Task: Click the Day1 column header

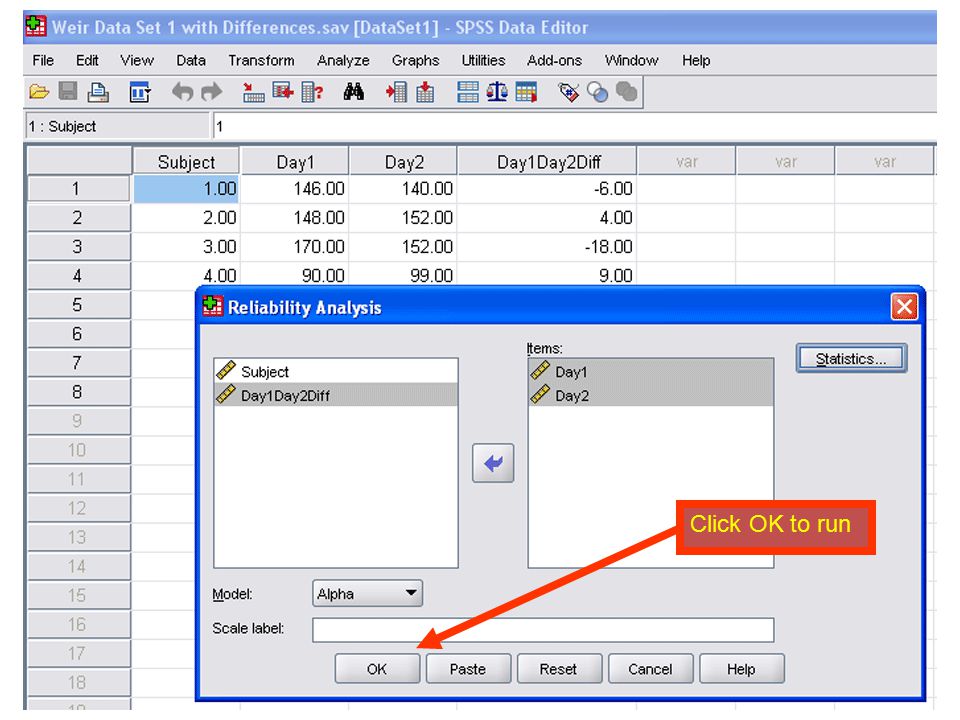Action: 295,162
